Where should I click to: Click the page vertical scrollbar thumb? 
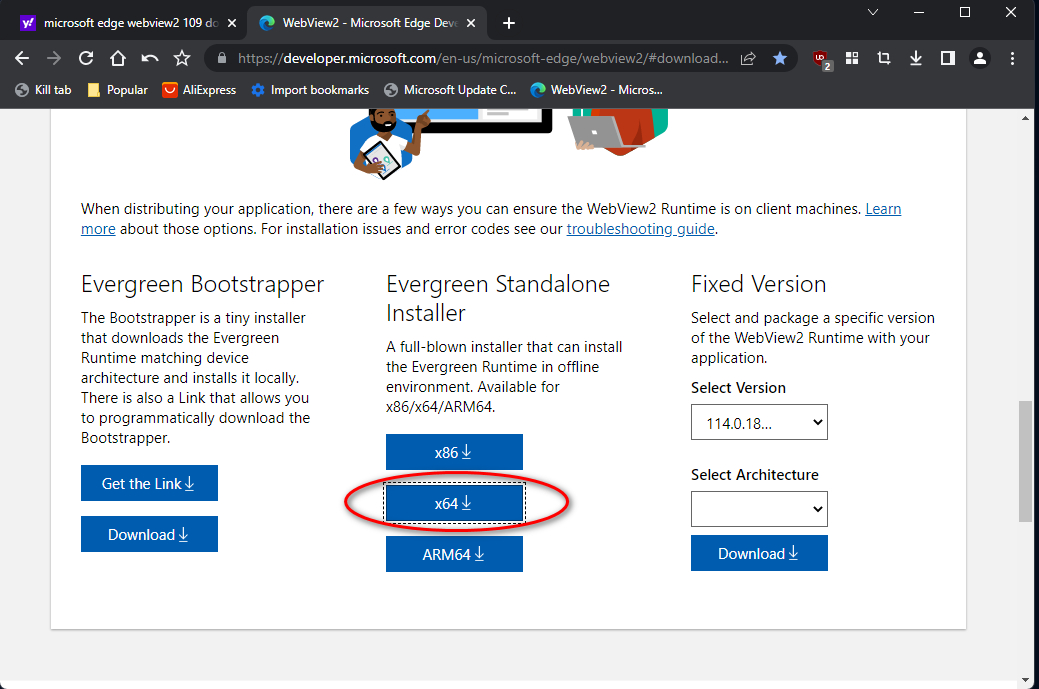click(1025, 461)
